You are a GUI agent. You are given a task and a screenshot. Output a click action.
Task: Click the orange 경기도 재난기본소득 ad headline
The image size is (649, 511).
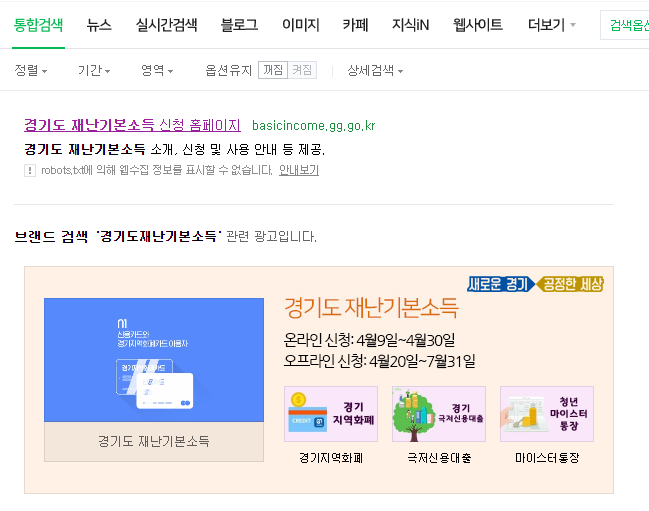click(371, 308)
